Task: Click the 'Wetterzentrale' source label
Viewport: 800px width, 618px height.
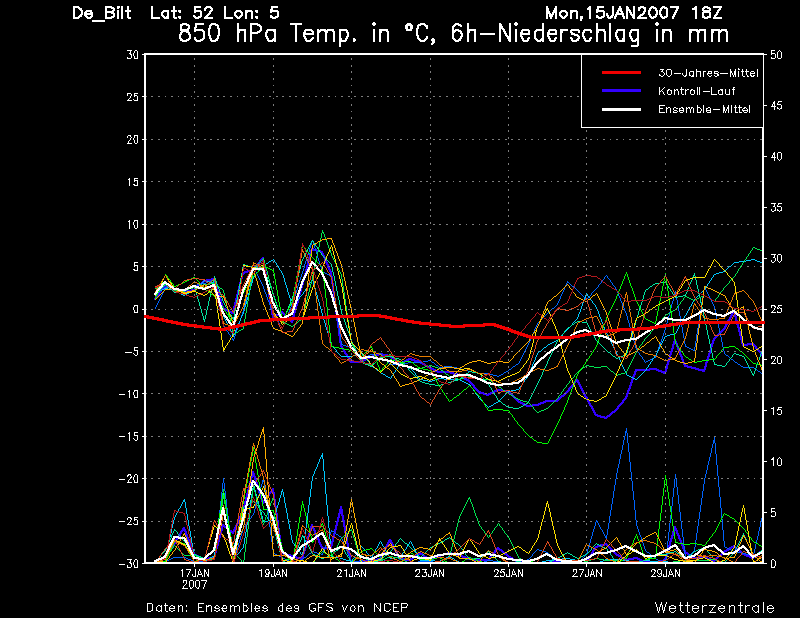Action: click(715, 608)
